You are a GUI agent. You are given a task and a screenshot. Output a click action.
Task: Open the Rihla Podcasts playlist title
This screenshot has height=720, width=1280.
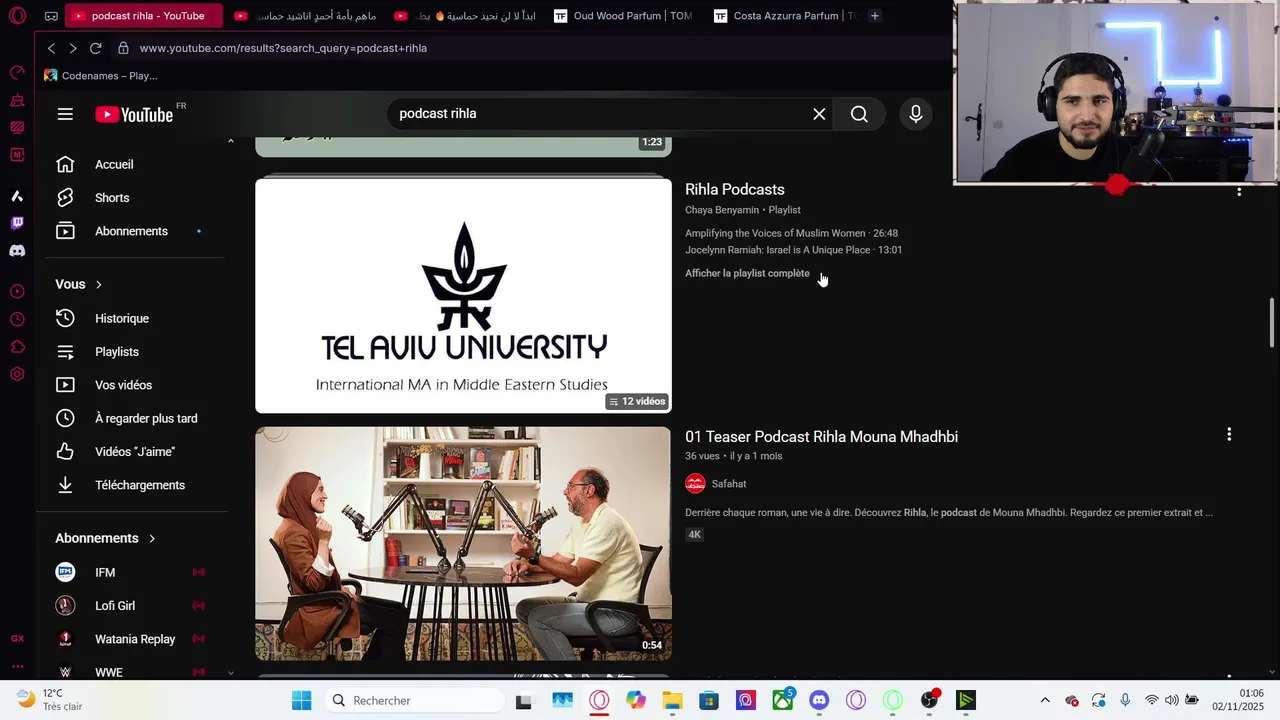[x=735, y=189]
